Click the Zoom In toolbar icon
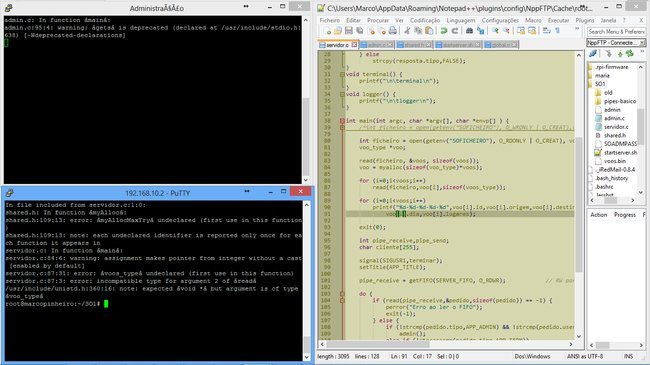The height and width of the screenshot is (365, 650). tap(495, 31)
